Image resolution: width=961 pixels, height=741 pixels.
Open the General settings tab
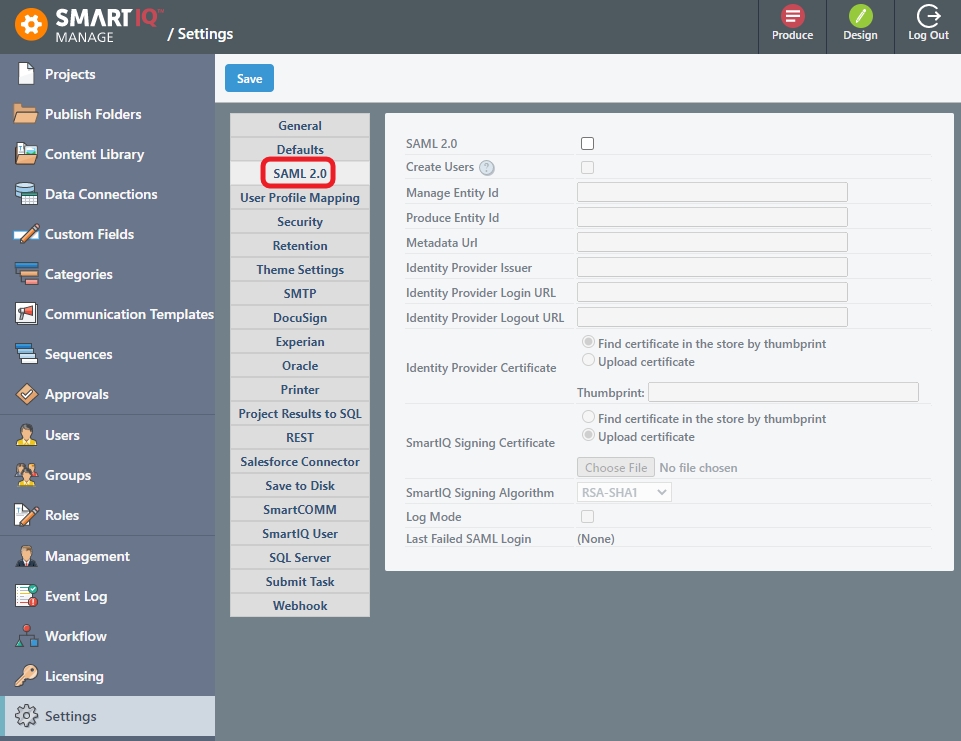[x=300, y=126]
